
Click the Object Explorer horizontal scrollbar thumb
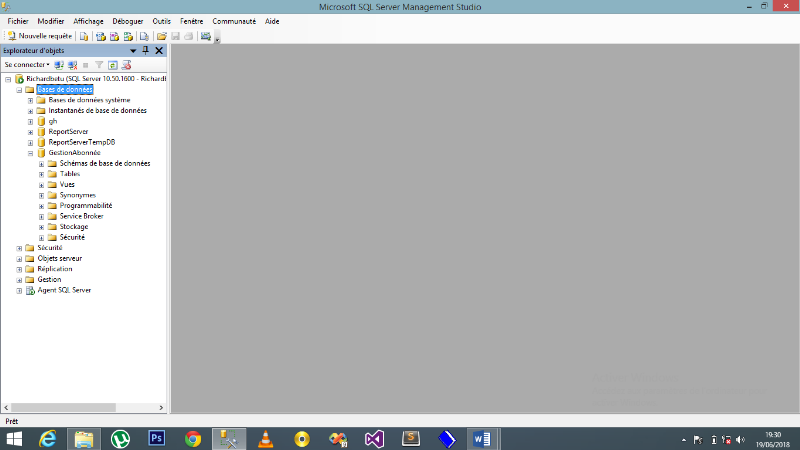pyautogui.click(x=63, y=408)
